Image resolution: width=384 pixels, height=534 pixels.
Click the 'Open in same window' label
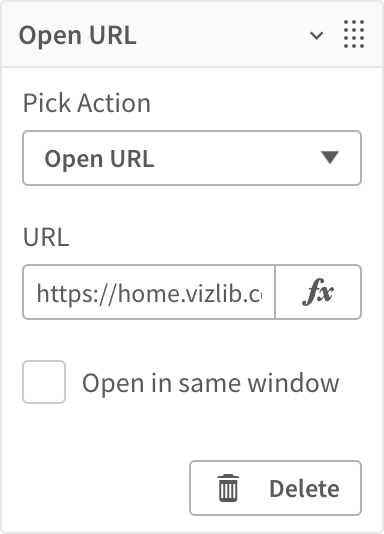pos(210,383)
